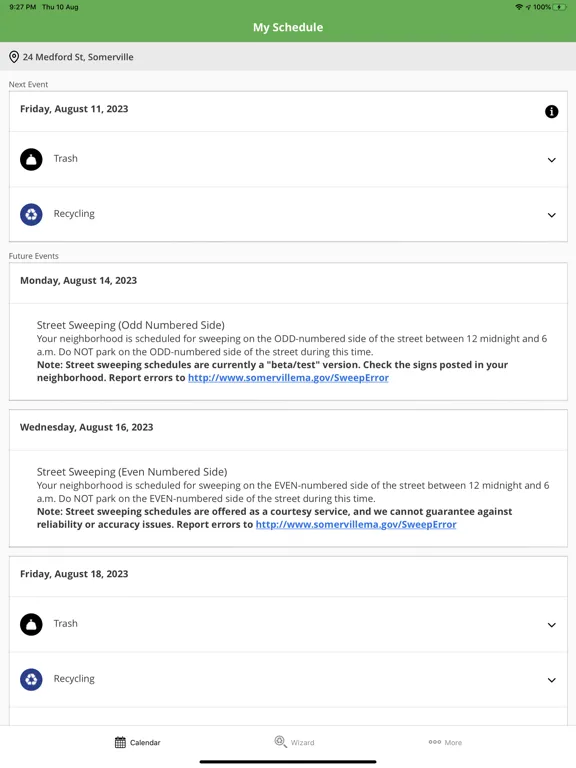Tap the black Trash icon for August 11

31,159
